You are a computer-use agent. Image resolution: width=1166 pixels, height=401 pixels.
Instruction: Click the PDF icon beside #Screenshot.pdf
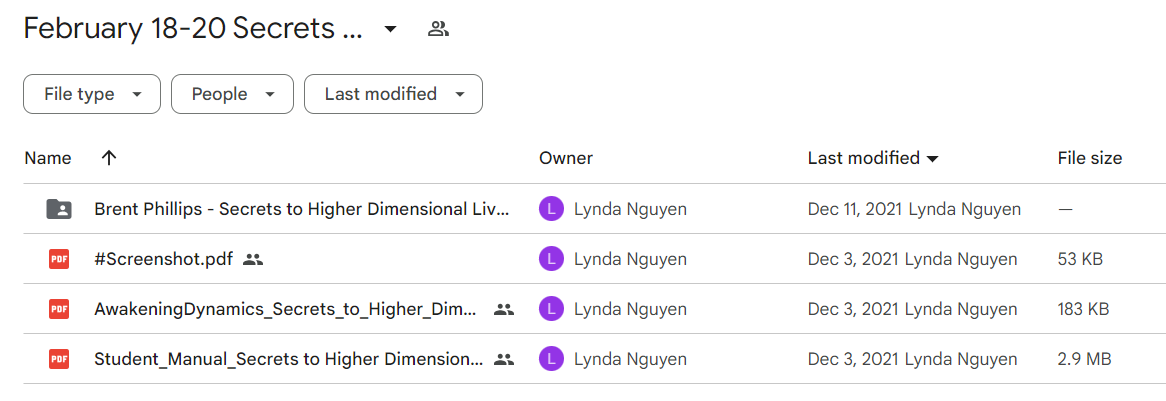[59, 259]
